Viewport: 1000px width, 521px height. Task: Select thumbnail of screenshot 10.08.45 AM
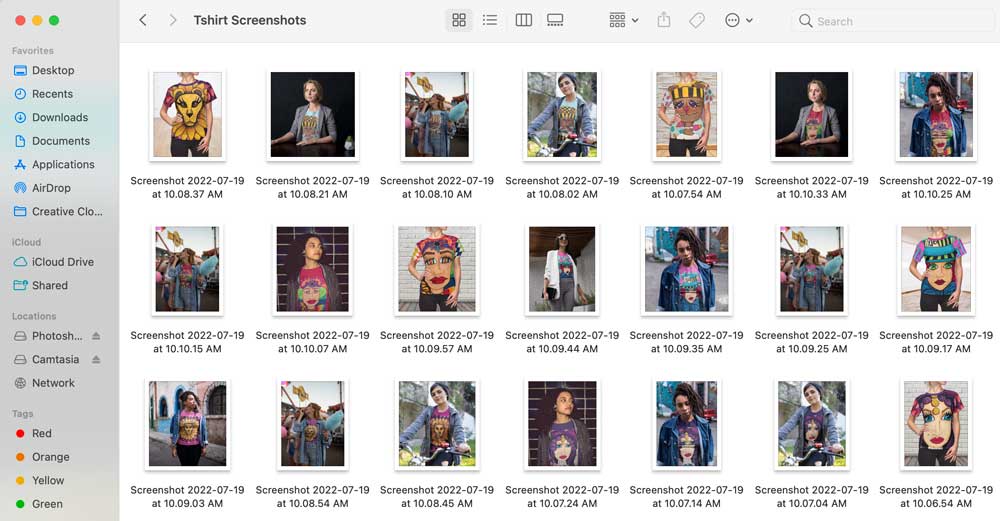[x=437, y=424]
